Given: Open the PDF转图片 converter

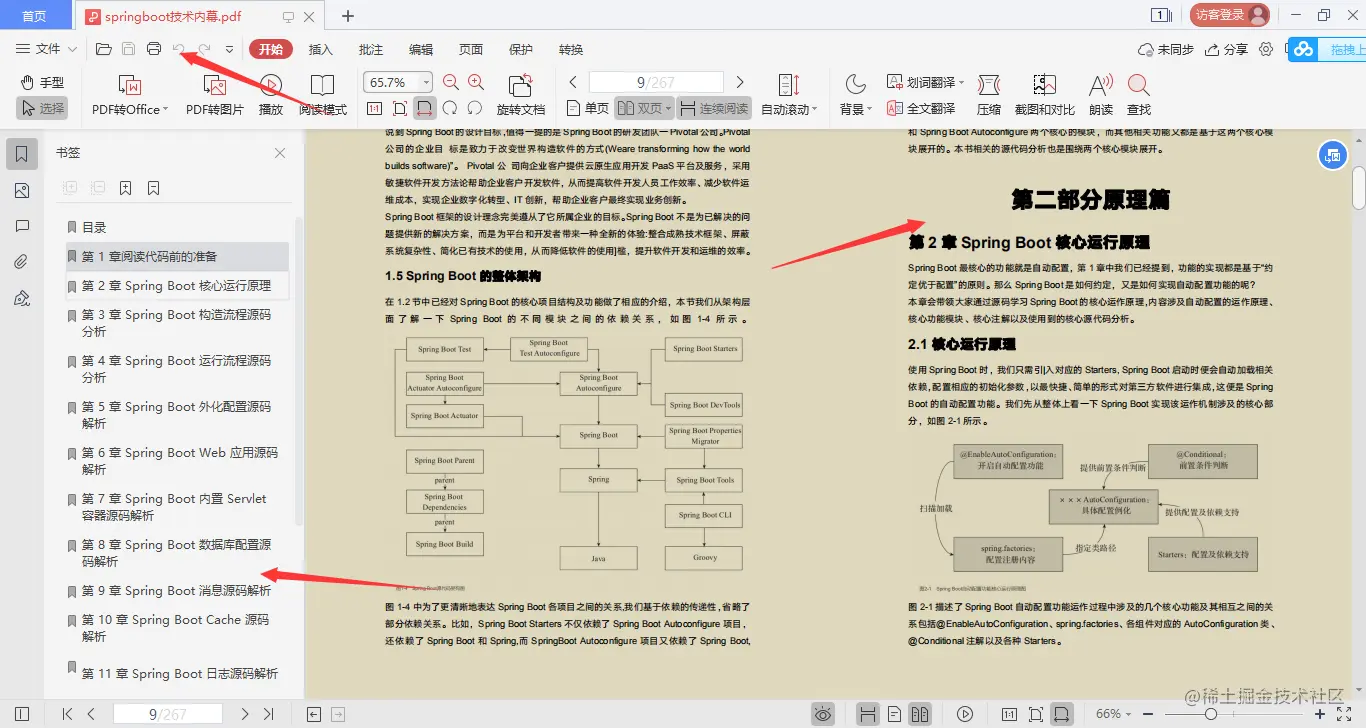Looking at the screenshot, I should tap(216, 93).
